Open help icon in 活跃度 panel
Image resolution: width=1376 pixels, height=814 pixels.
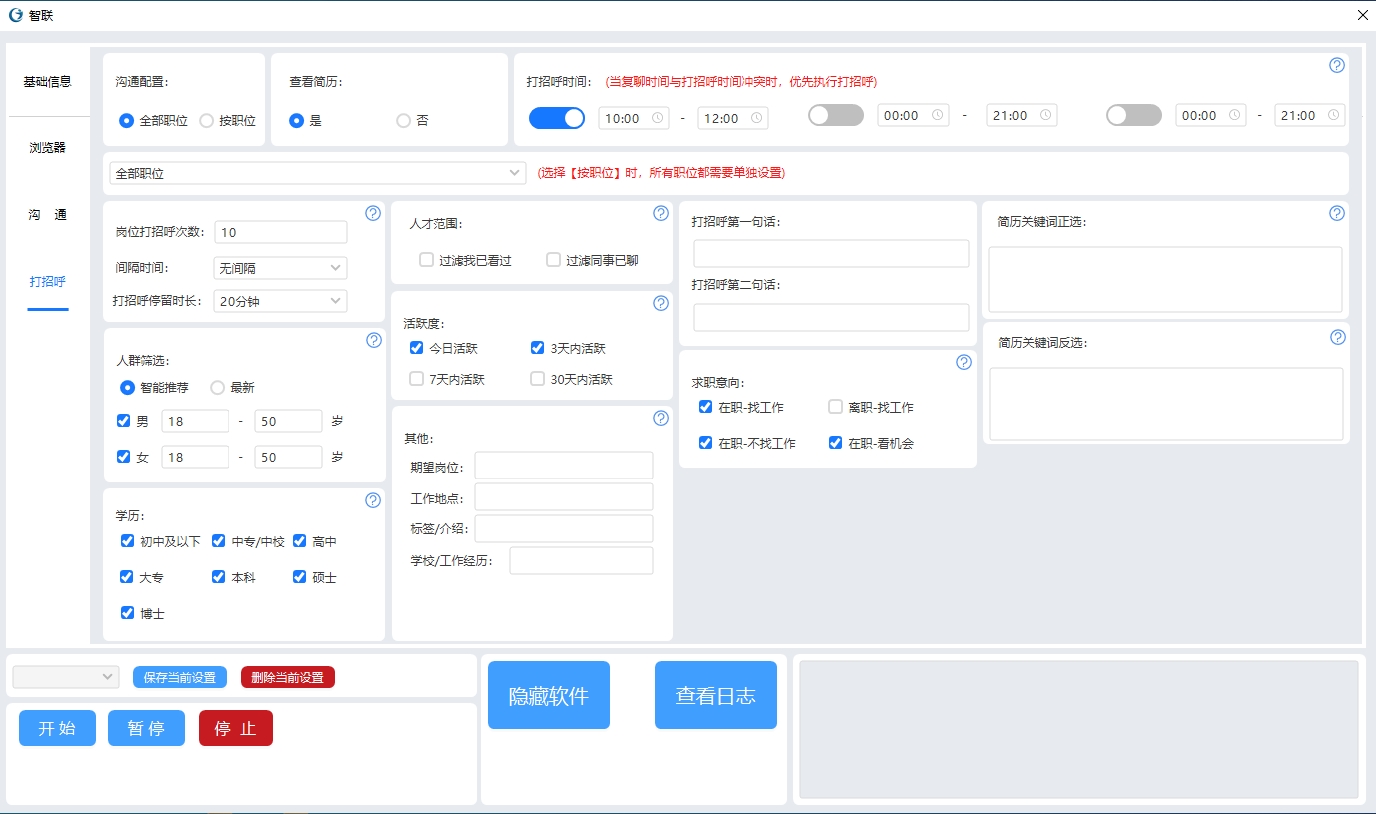661,303
